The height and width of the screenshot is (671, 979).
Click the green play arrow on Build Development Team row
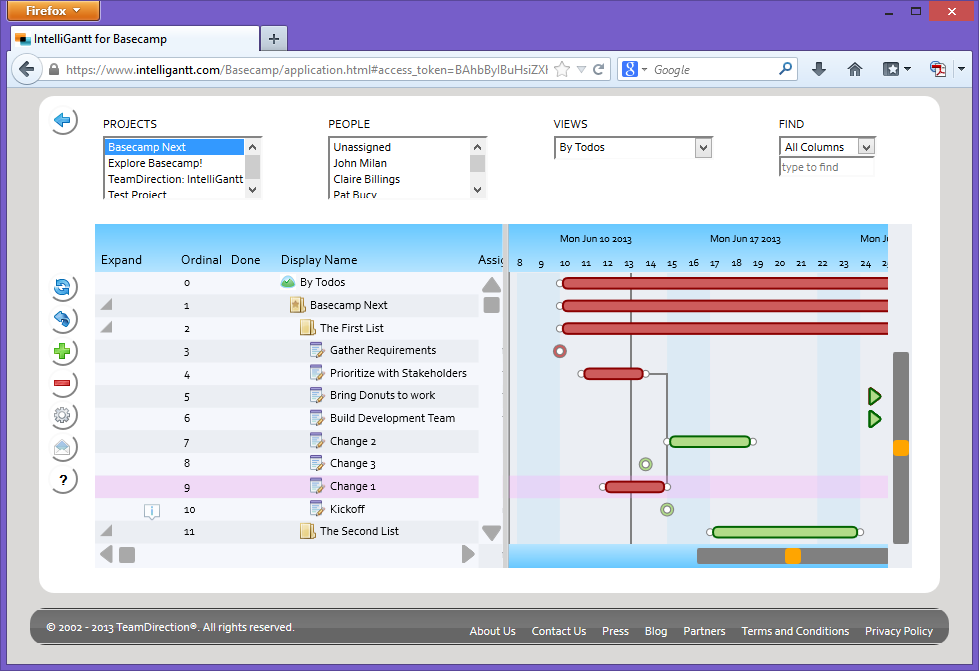[874, 419]
